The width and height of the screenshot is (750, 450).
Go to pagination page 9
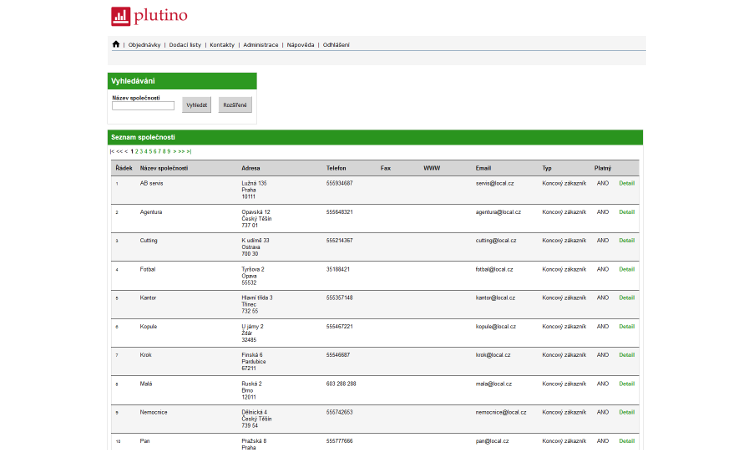(168, 151)
